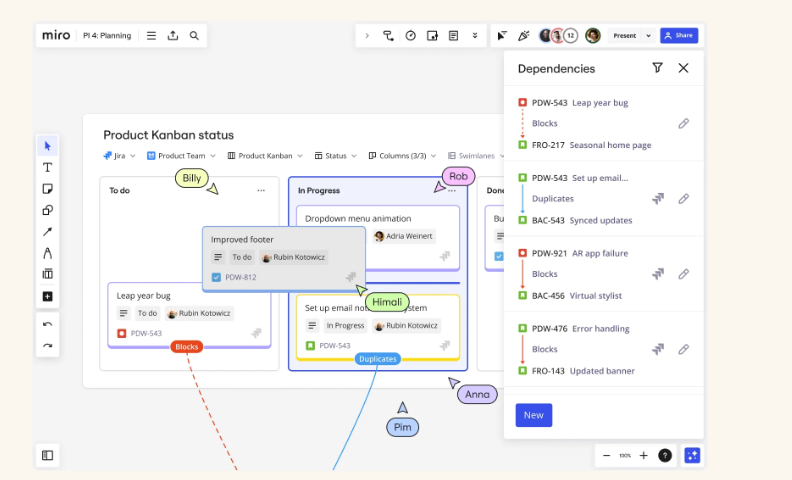Choose the connection line arrow tool
The width and height of the screenshot is (792, 480).
click(x=47, y=232)
